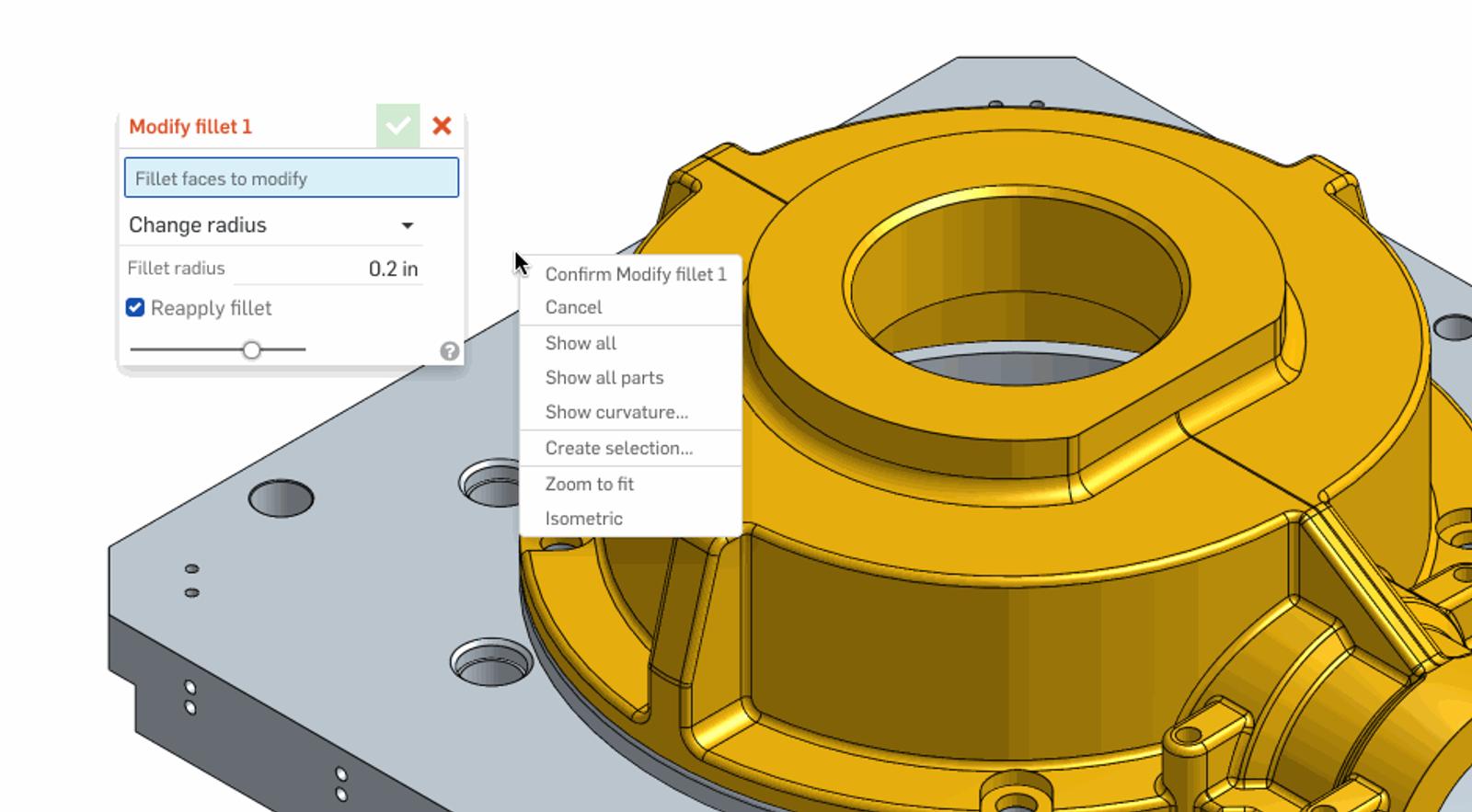Click the slider handle in fillet dialog
This screenshot has height=812, width=1472.
click(251, 350)
